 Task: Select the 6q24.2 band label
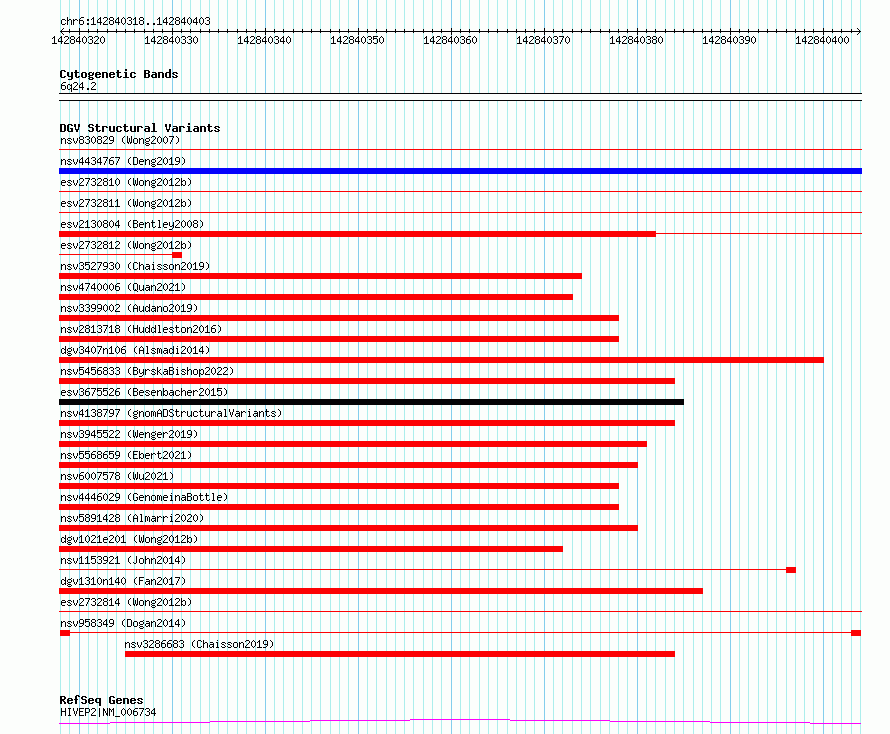(78, 86)
